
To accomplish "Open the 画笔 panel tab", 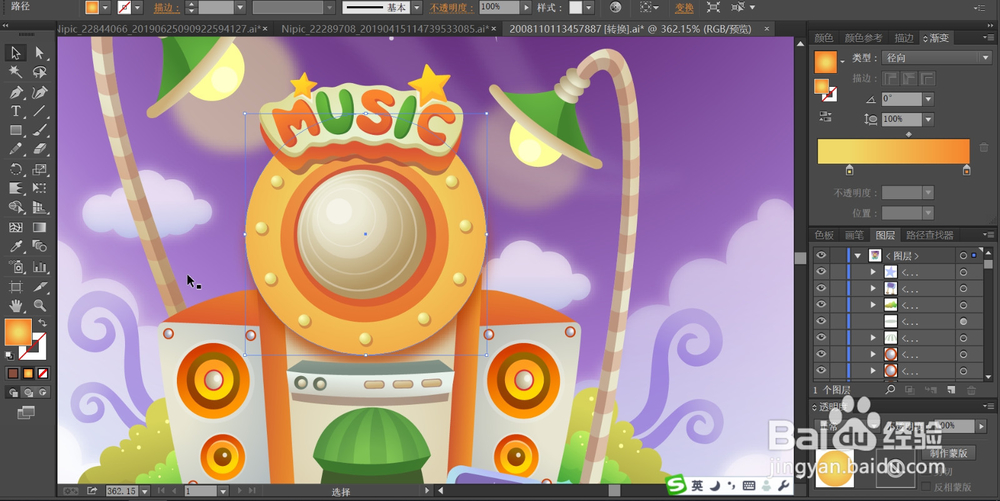I will pos(855,235).
